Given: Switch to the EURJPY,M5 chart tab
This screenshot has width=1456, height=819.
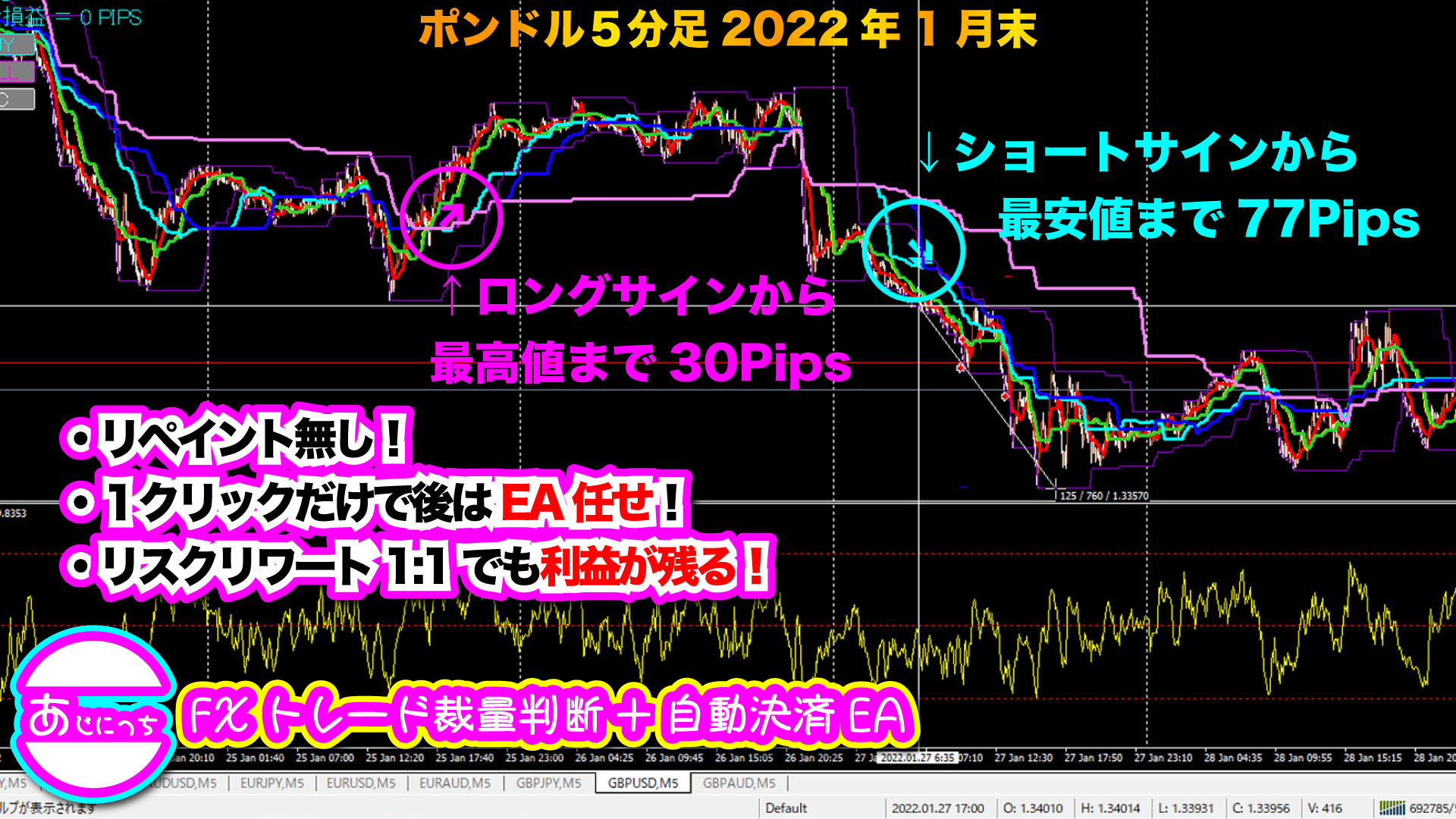Looking at the screenshot, I should pyautogui.click(x=271, y=783).
